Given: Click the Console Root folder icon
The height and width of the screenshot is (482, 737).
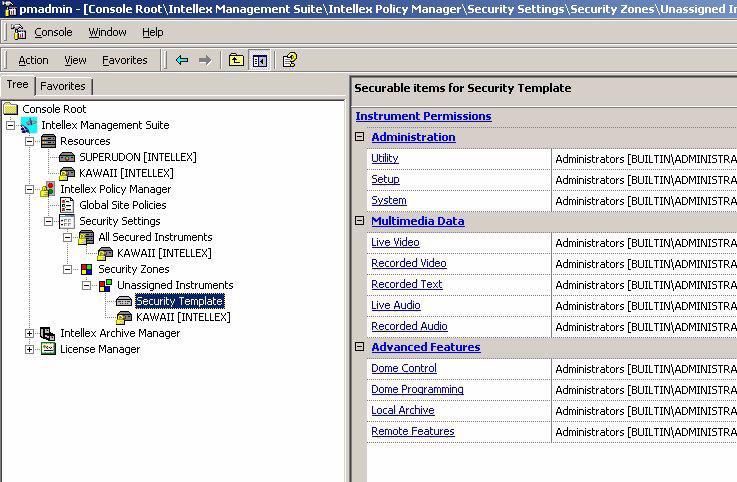Looking at the screenshot, I should [11, 109].
